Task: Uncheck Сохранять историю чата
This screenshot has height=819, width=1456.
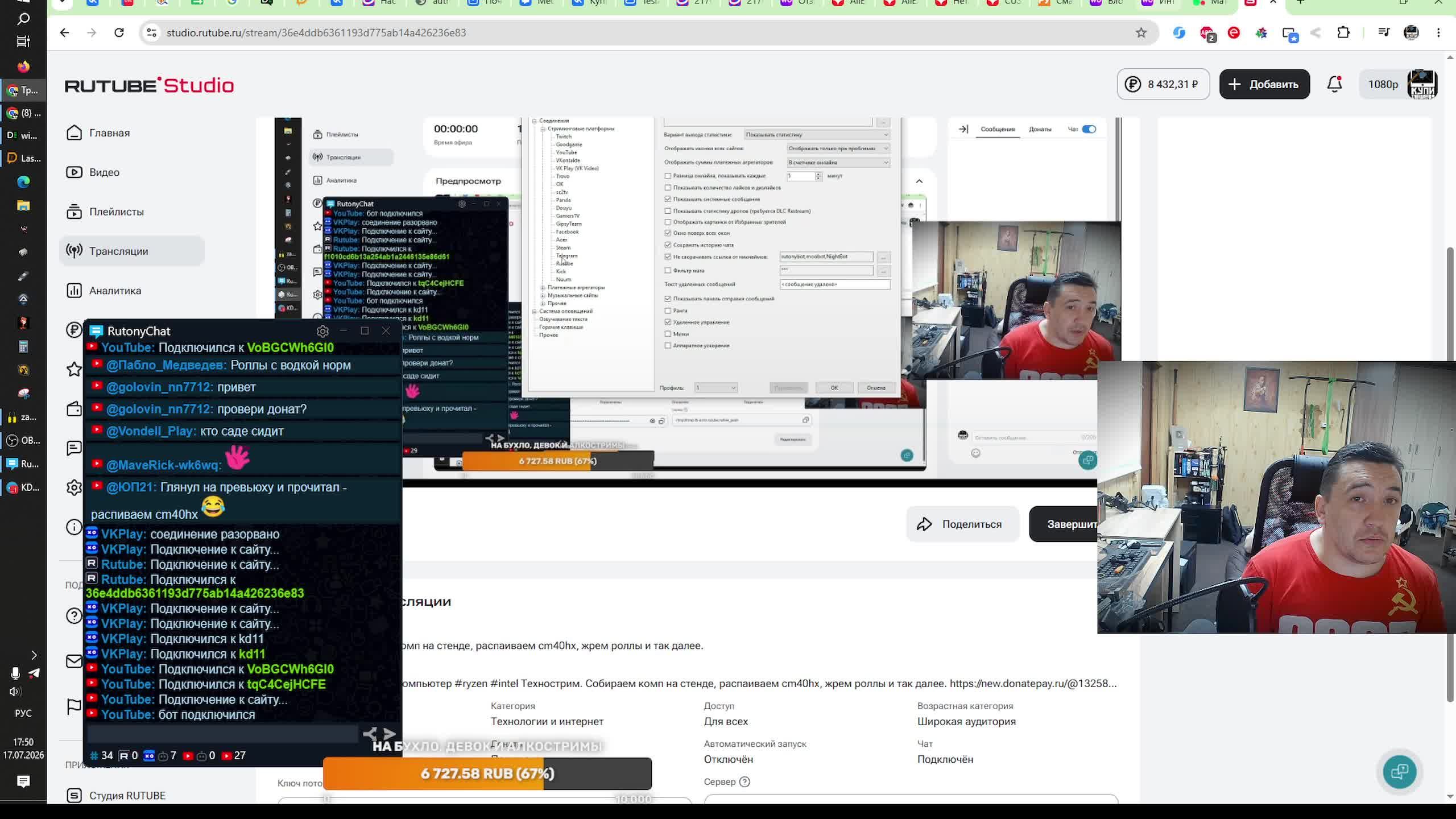Action: tap(668, 245)
